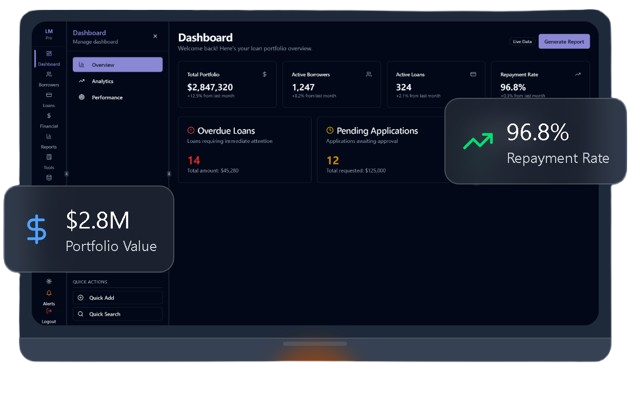Click the 1,247 active borrowers count
This screenshot has width=632, height=395.
(x=303, y=87)
